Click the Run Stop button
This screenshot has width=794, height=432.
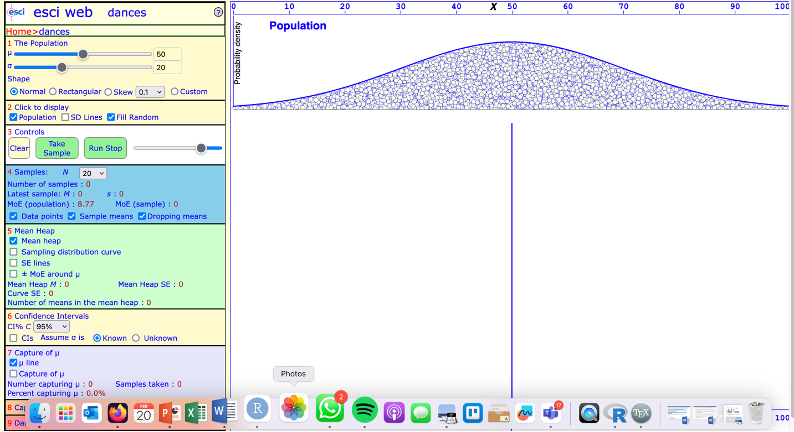[x=105, y=148]
